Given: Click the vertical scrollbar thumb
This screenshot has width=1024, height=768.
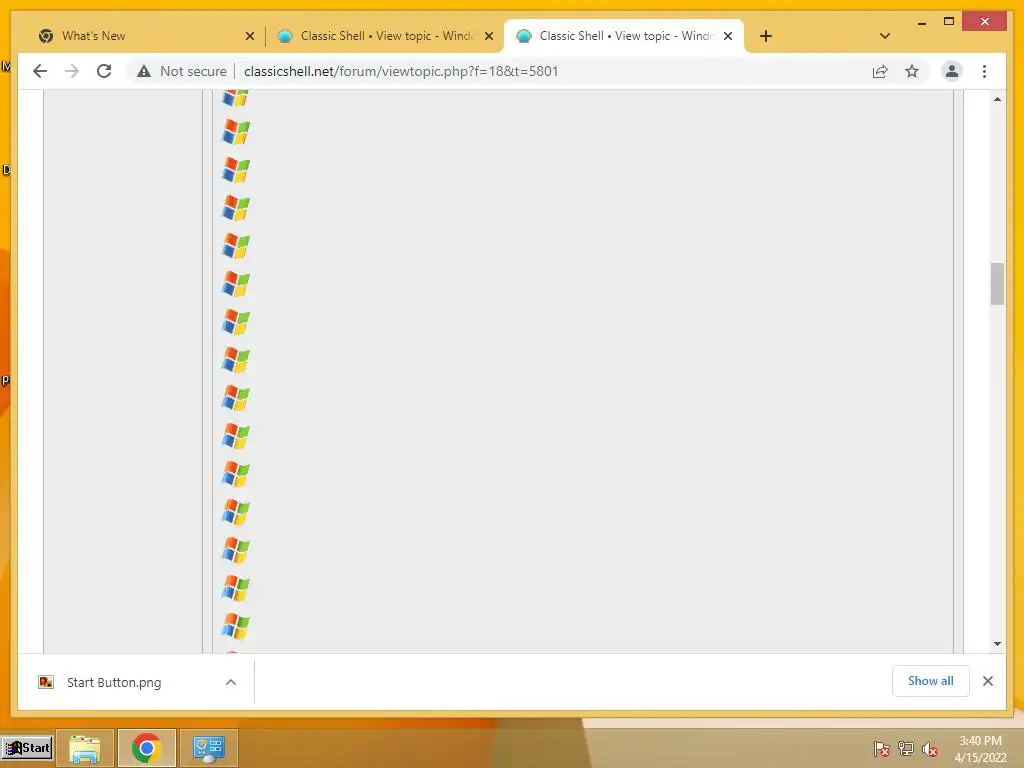Looking at the screenshot, I should pyautogui.click(x=997, y=284).
